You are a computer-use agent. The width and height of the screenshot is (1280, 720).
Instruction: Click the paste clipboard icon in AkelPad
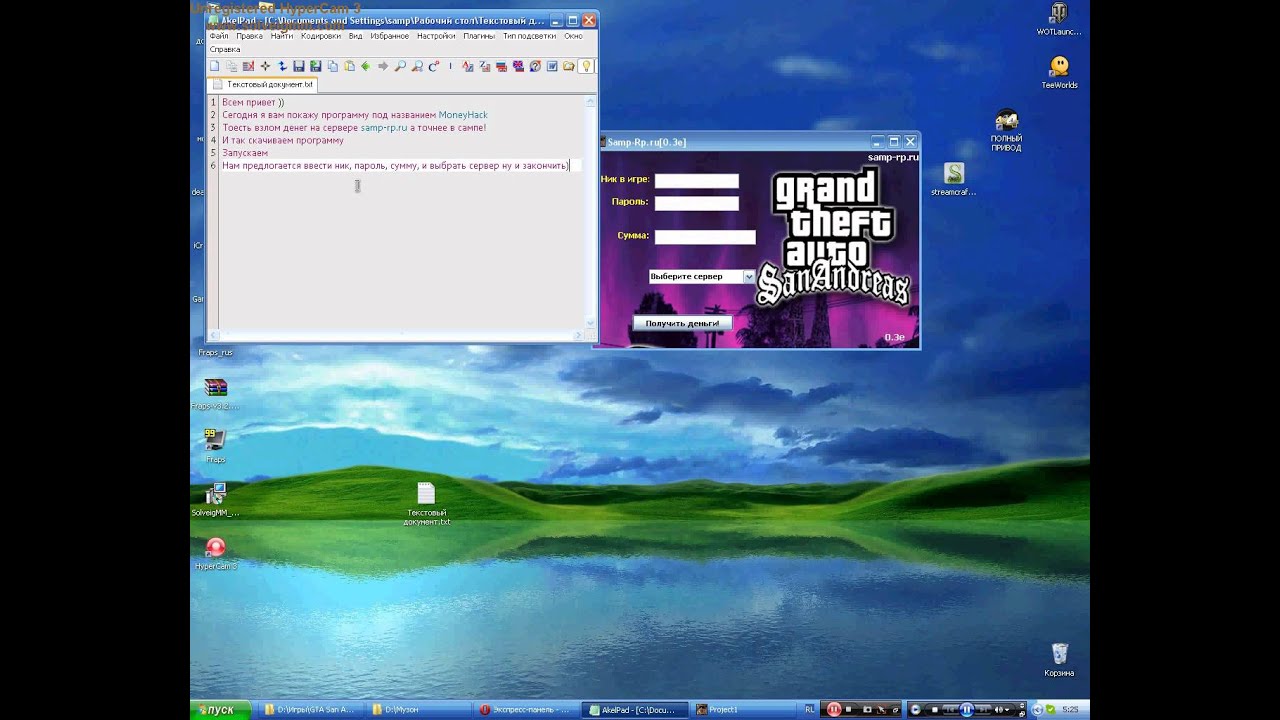click(350, 66)
